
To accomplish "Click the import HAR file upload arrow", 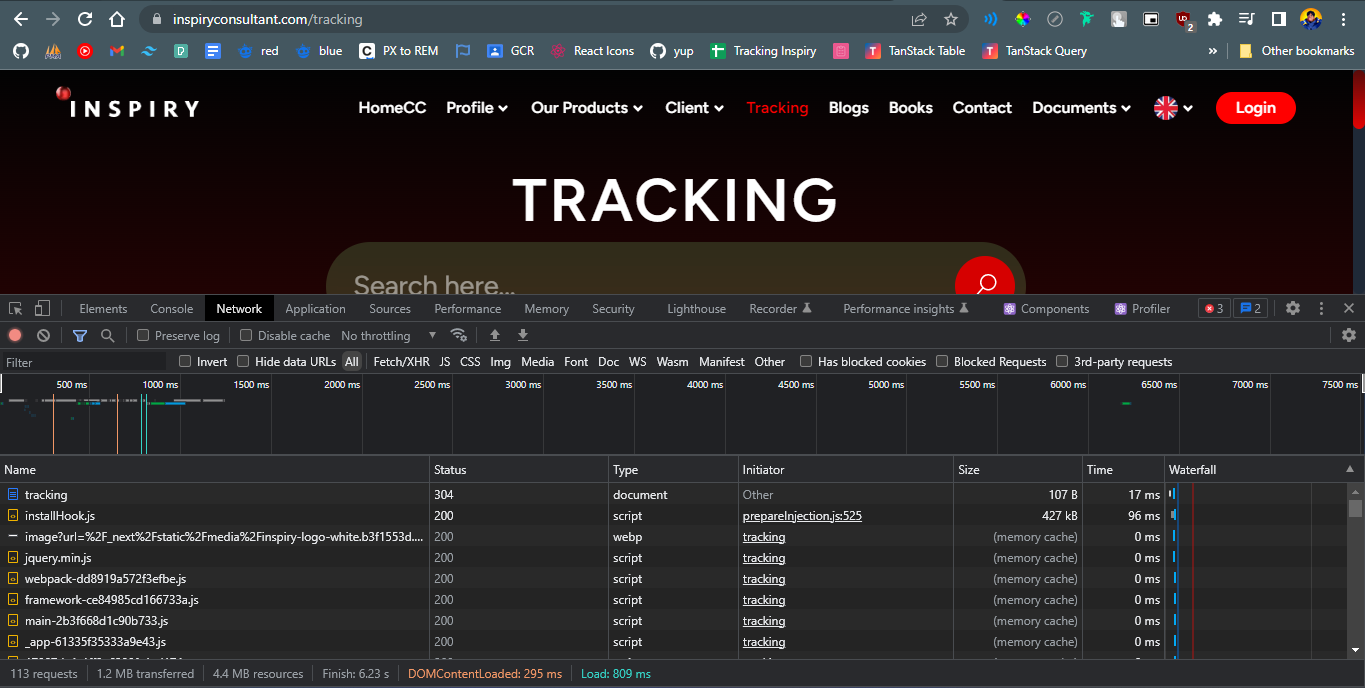I will 494,335.
